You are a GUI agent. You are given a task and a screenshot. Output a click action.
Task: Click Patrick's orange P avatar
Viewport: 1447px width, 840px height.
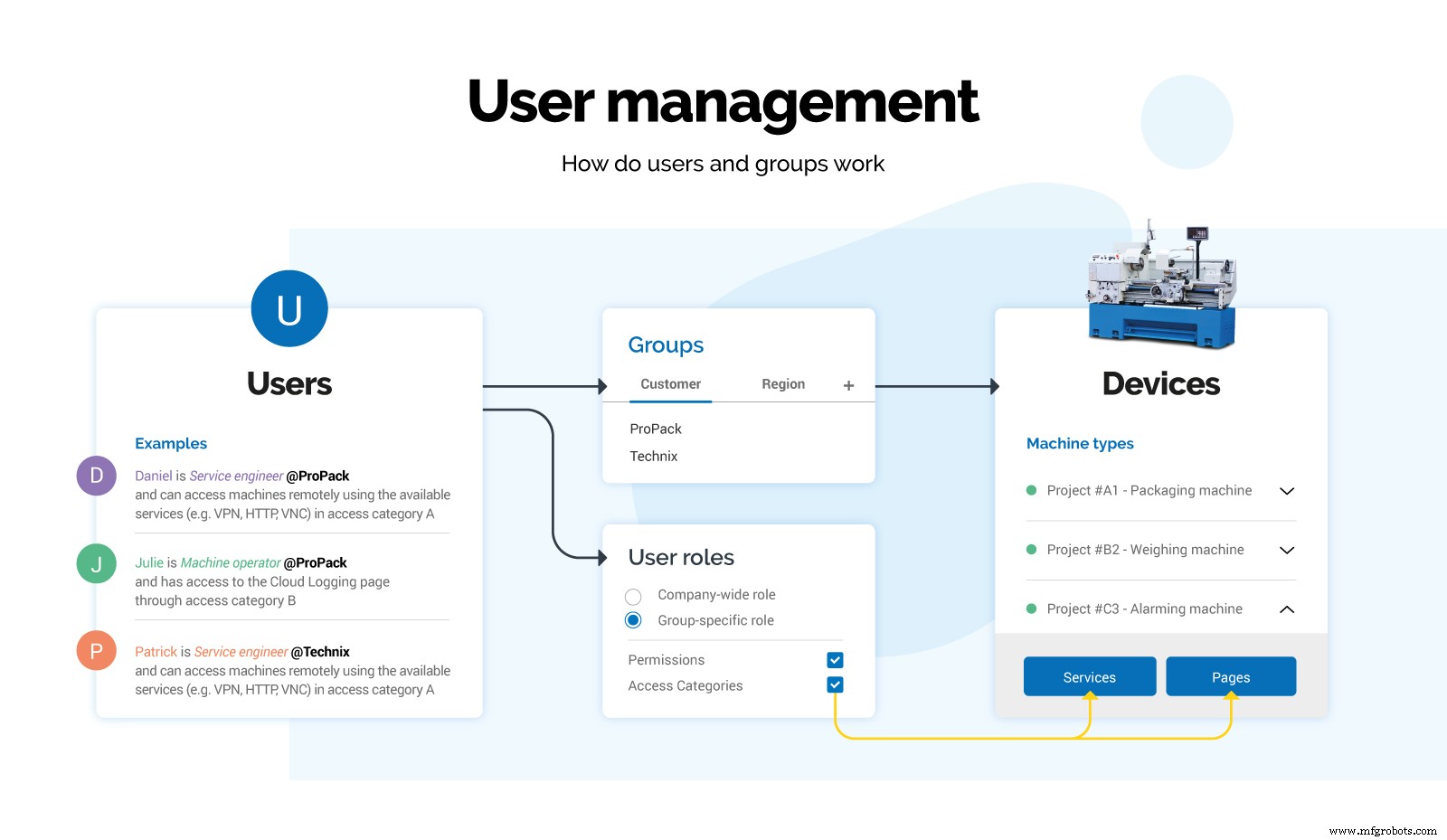click(x=96, y=651)
